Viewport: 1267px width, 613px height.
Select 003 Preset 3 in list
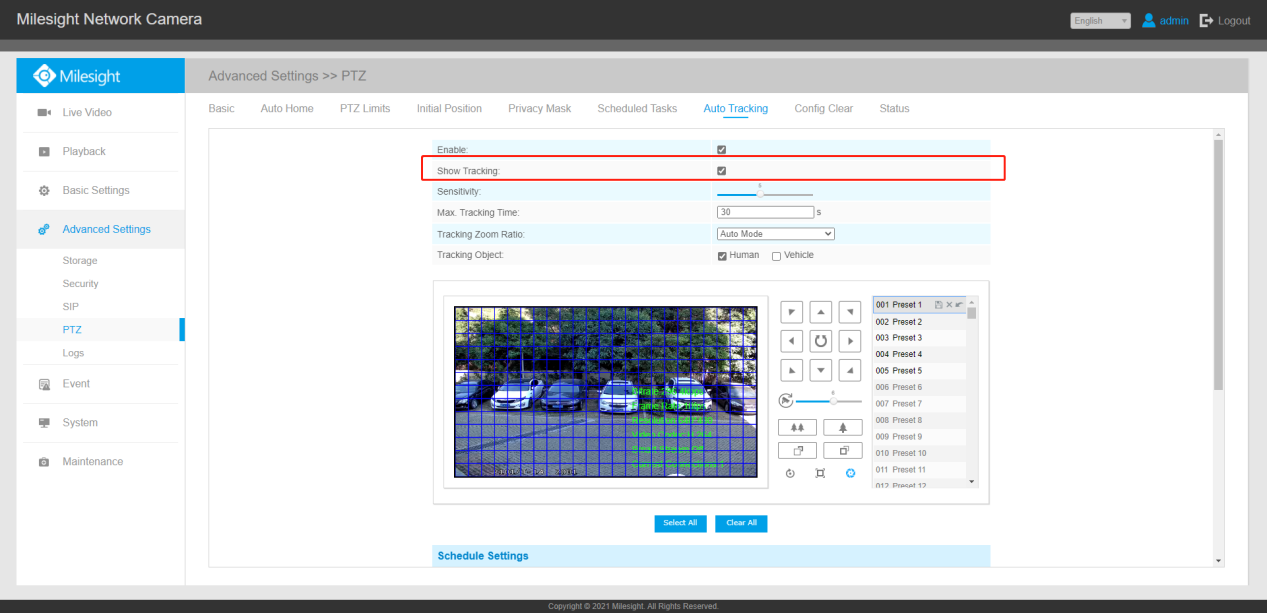point(919,338)
